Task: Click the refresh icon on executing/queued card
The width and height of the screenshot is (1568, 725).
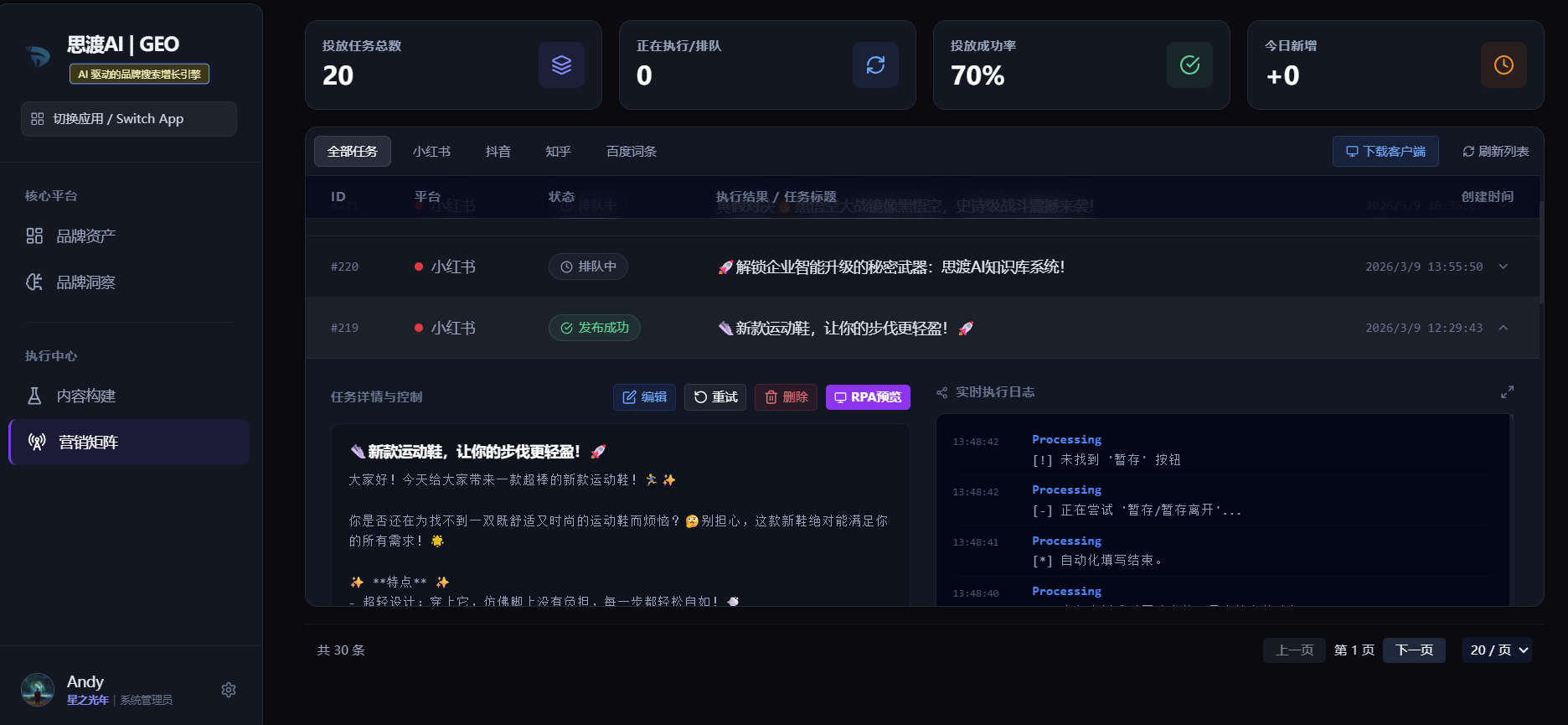Action: pyautogui.click(x=875, y=65)
